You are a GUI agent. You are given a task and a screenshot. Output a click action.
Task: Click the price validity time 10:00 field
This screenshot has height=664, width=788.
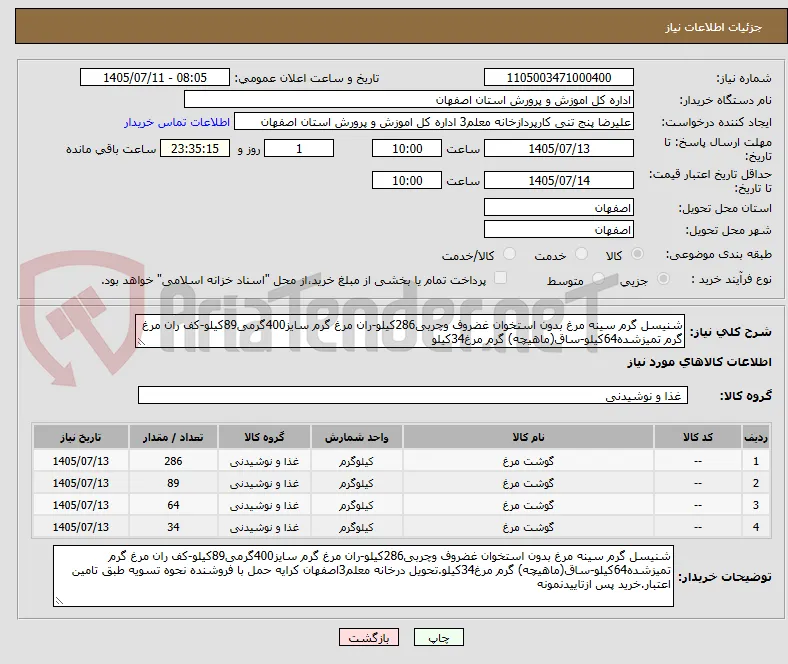(x=407, y=180)
